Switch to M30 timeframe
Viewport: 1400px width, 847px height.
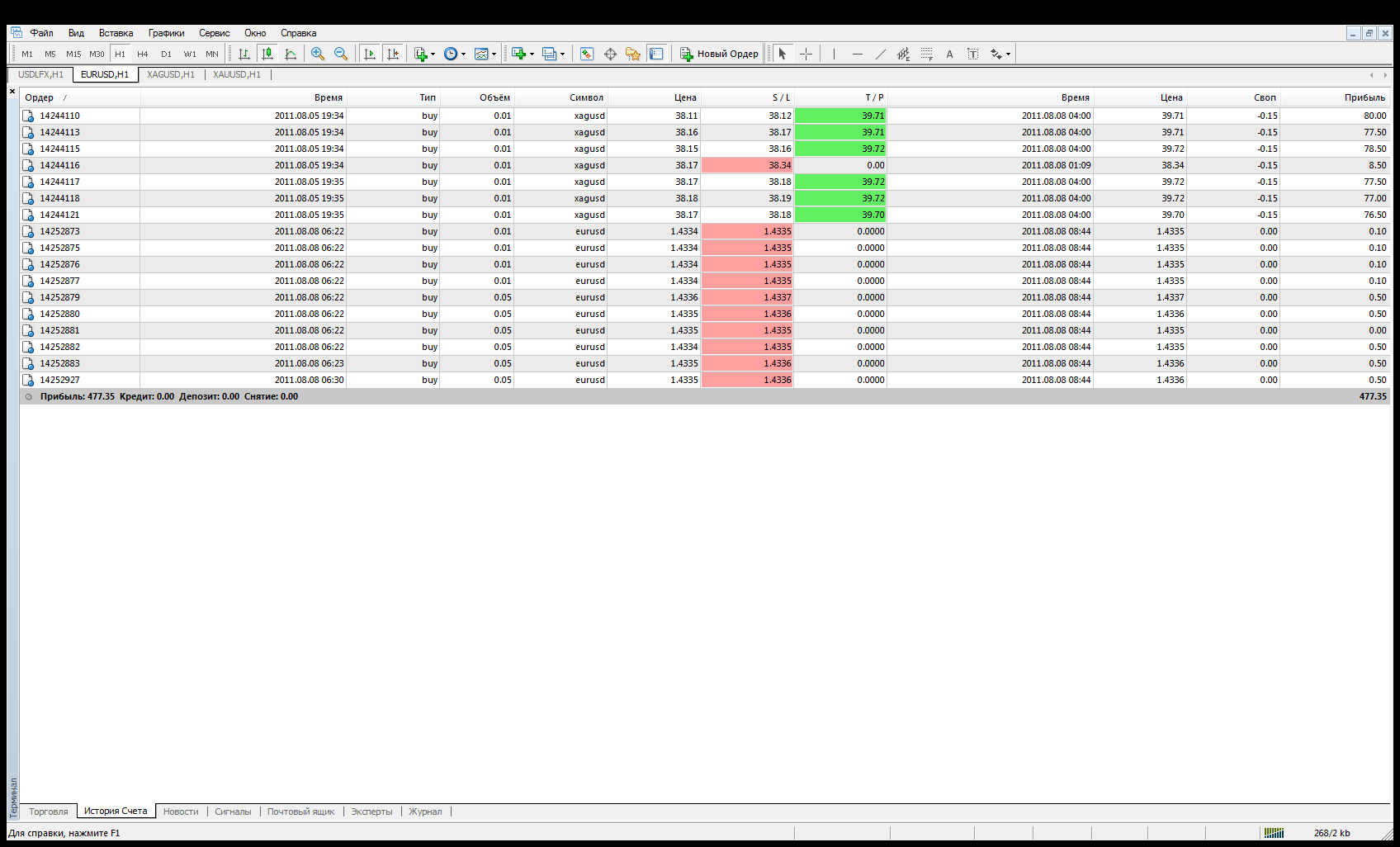(x=97, y=54)
